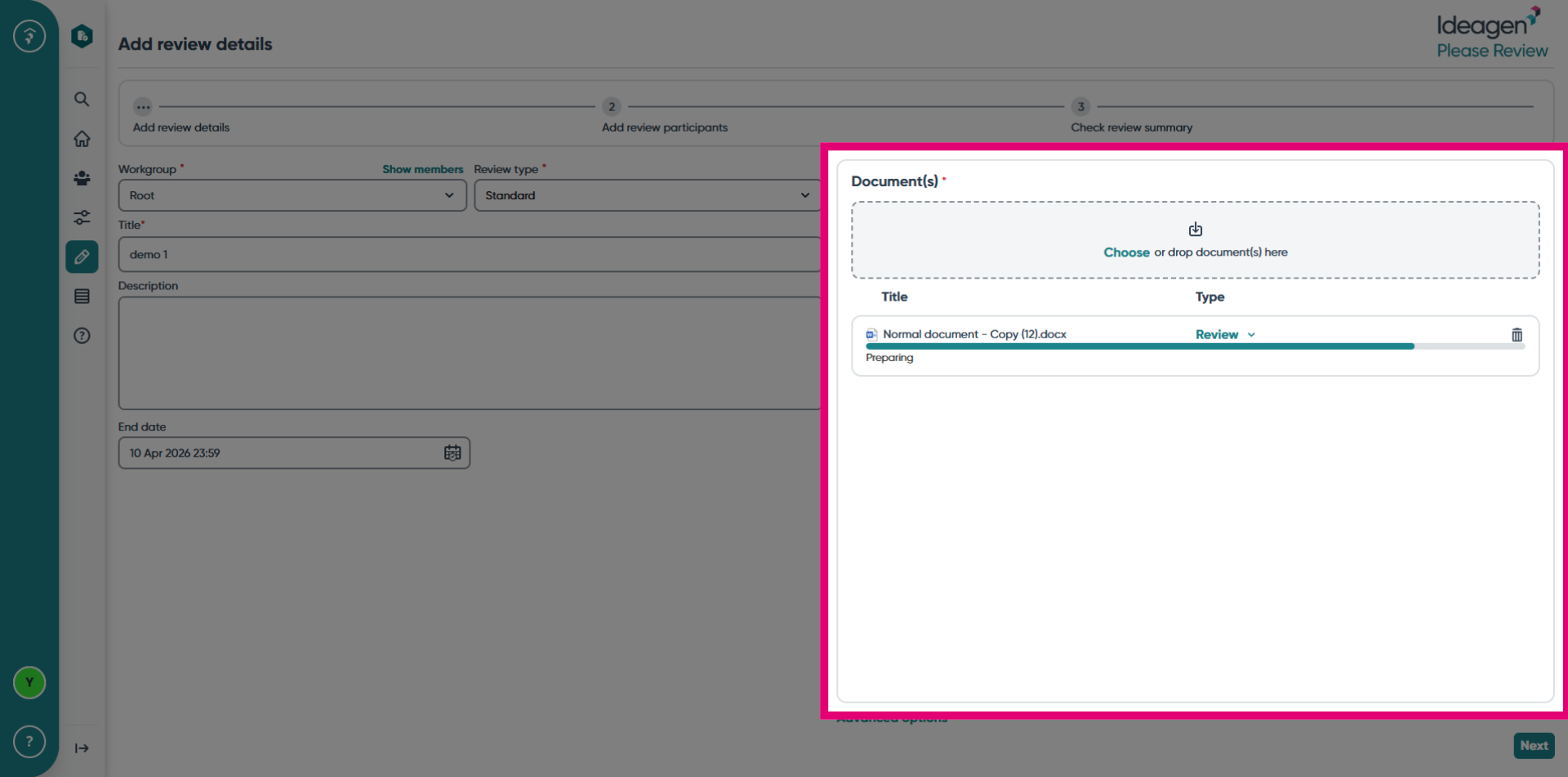Open the user avatar Y
The width and height of the screenshot is (1568, 777).
point(29,682)
